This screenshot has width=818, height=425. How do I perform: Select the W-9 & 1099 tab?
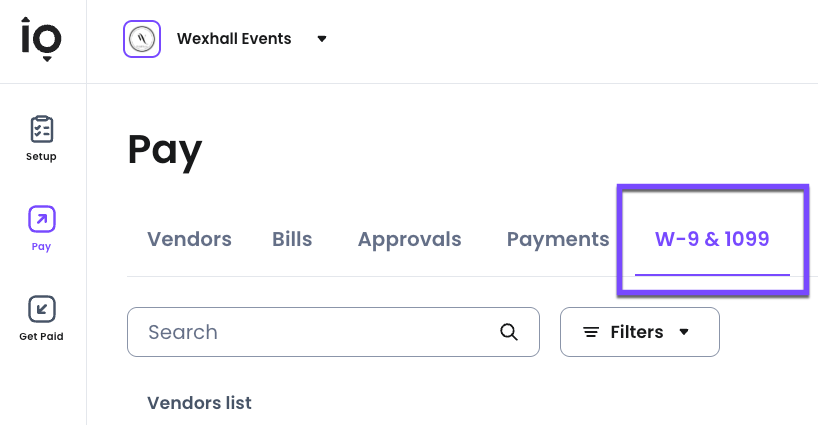(712, 240)
